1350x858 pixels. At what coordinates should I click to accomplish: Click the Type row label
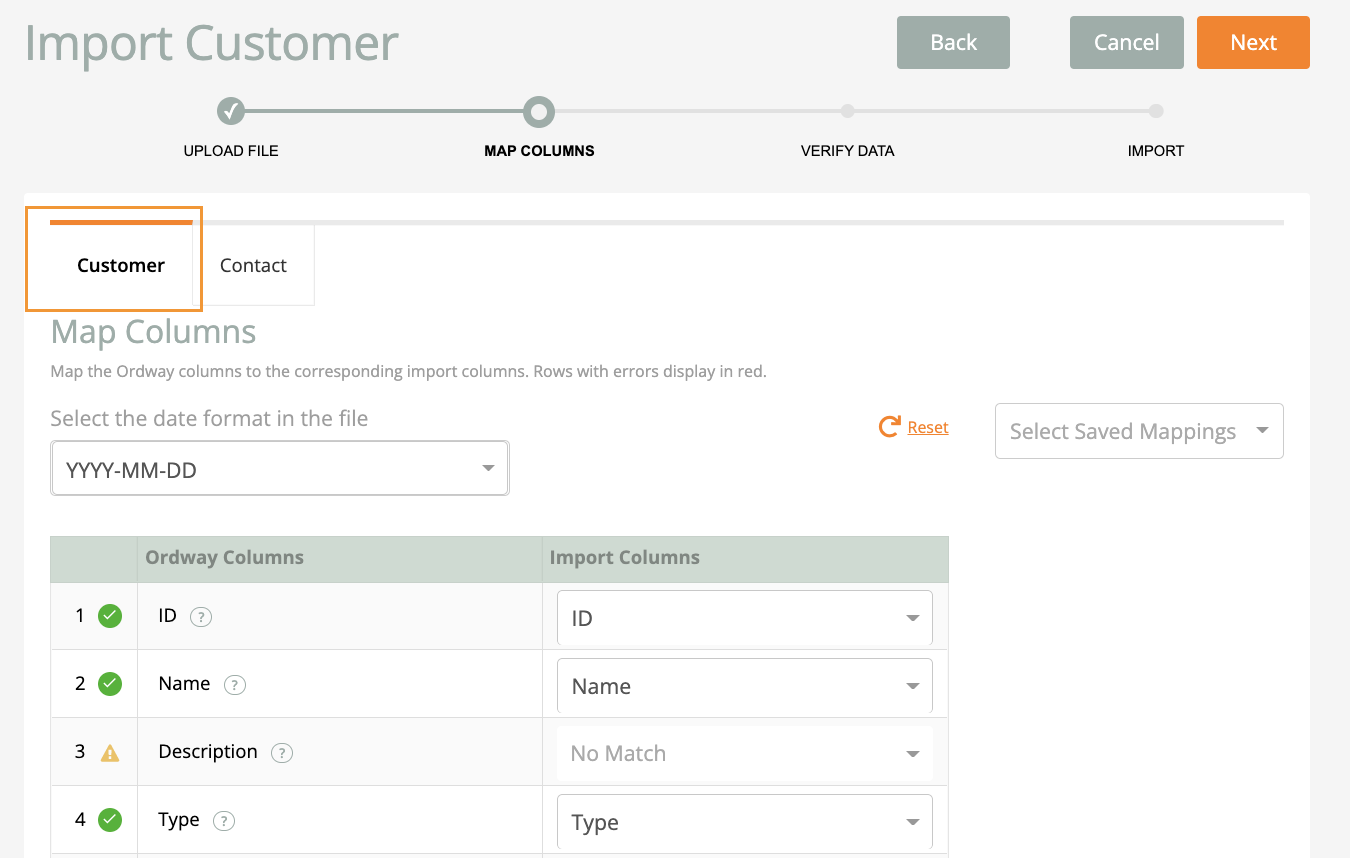tap(179, 820)
